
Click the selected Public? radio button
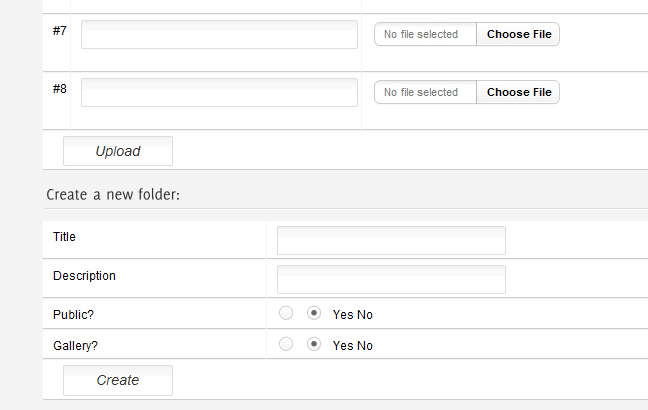coord(314,313)
